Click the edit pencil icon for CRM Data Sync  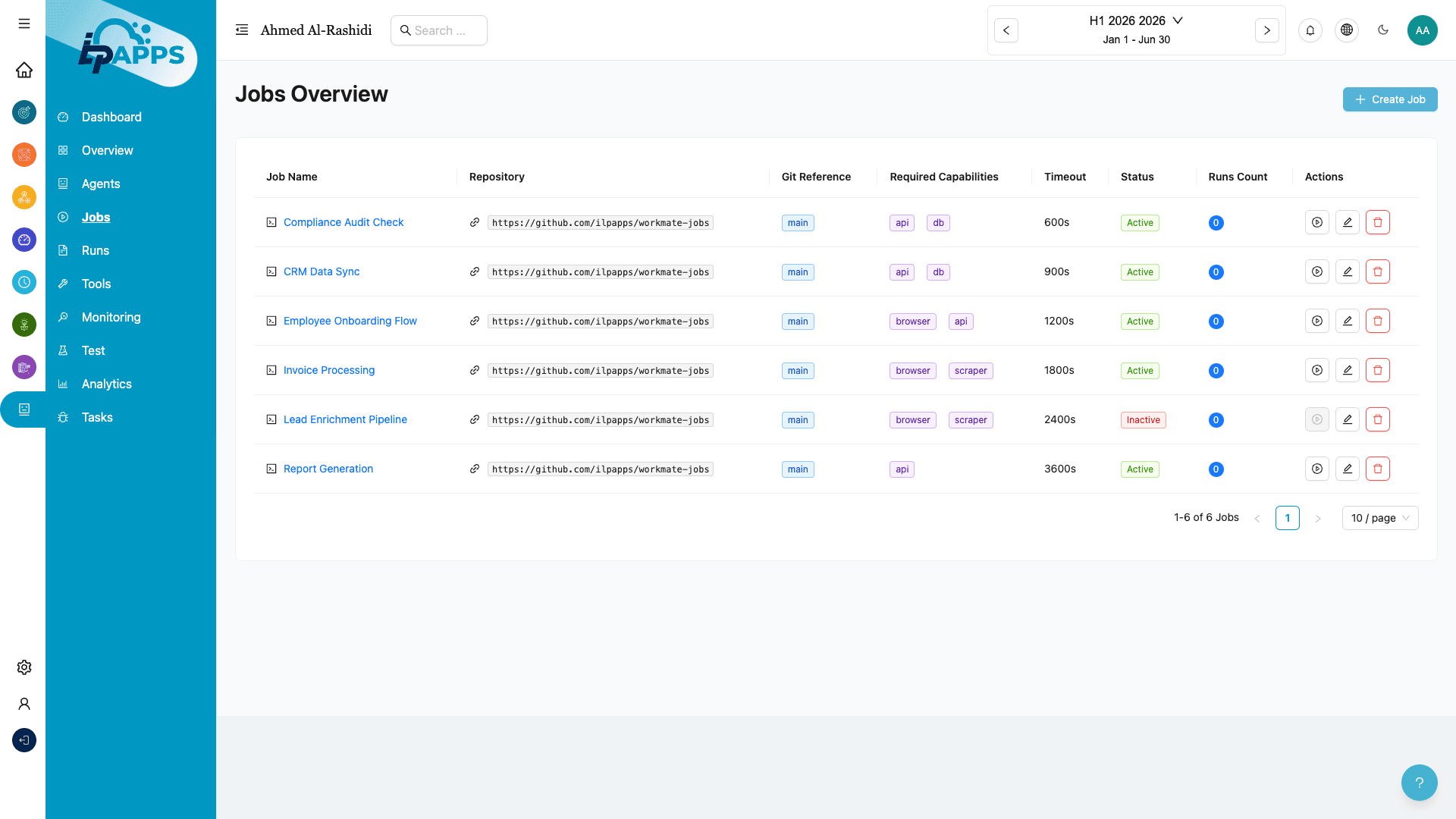click(x=1348, y=271)
